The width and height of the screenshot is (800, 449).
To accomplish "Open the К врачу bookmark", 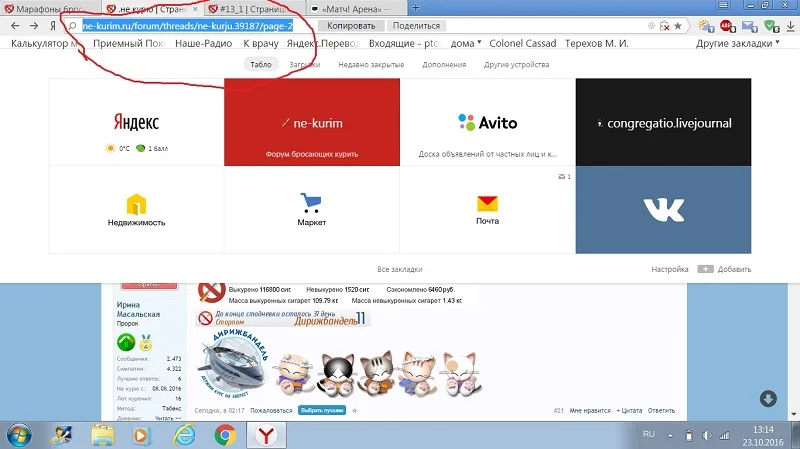I will click(261, 43).
